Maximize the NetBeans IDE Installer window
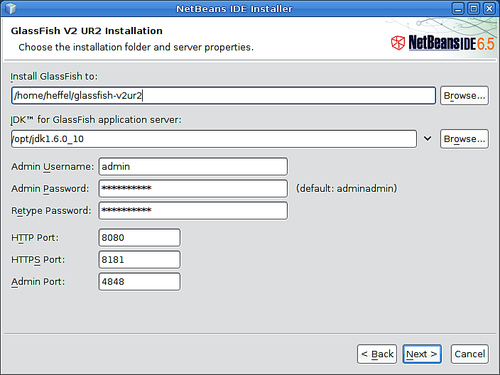 tap(474, 8)
